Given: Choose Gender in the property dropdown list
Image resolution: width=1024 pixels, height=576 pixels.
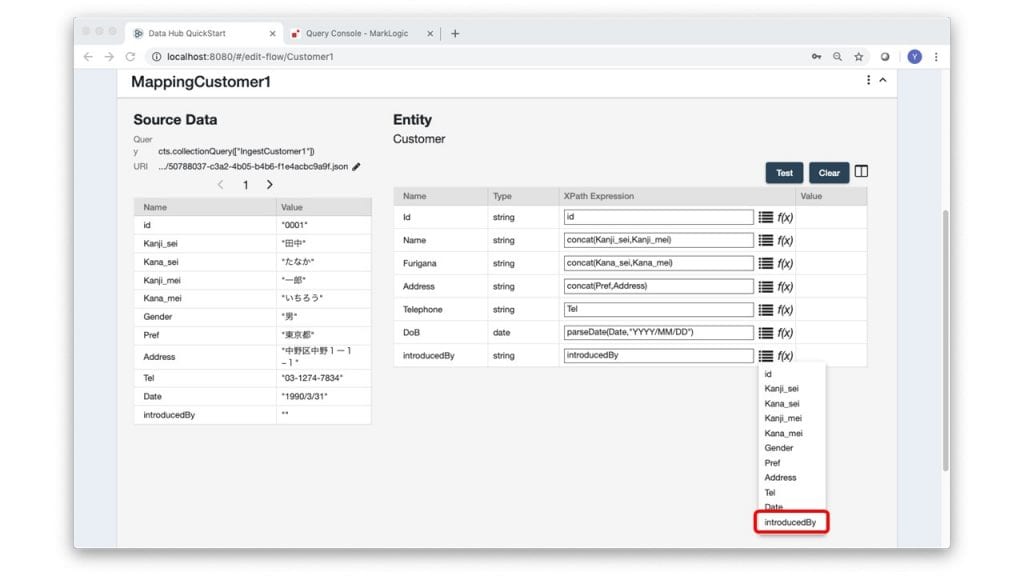Looking at the screenshot, I should 779,448.
